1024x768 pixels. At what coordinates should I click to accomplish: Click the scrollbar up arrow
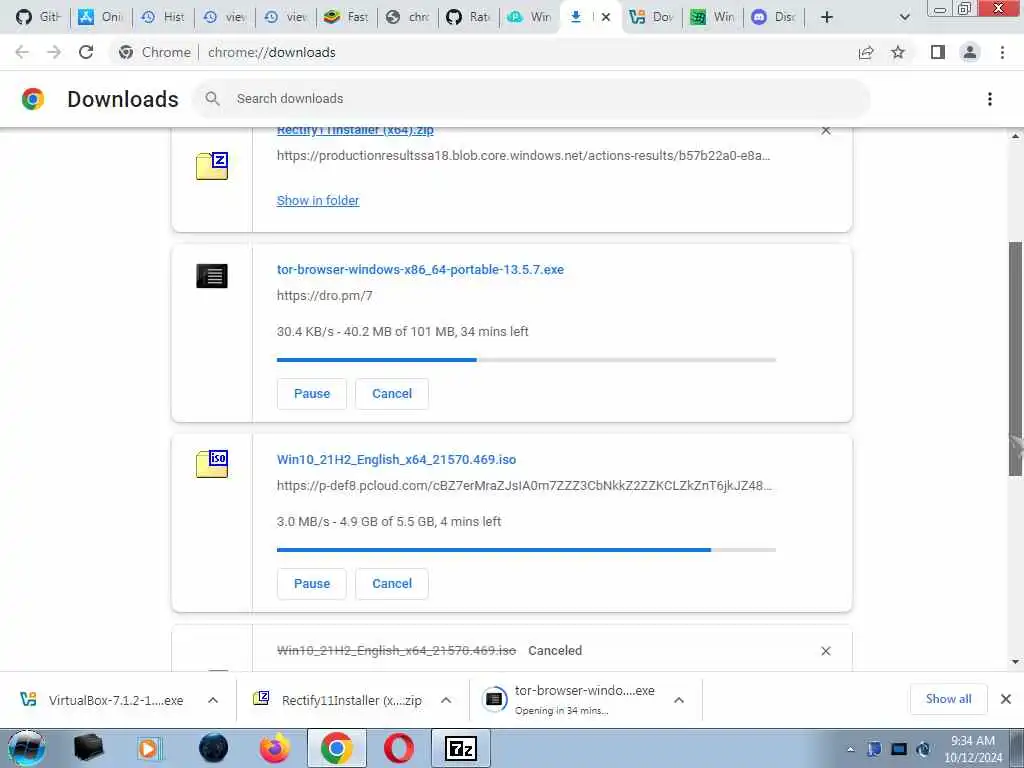[1015, 136]
